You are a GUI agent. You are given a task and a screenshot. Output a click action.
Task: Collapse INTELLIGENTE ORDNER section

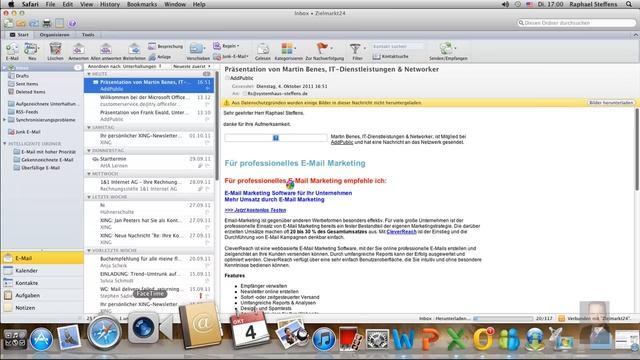[4, 144]
